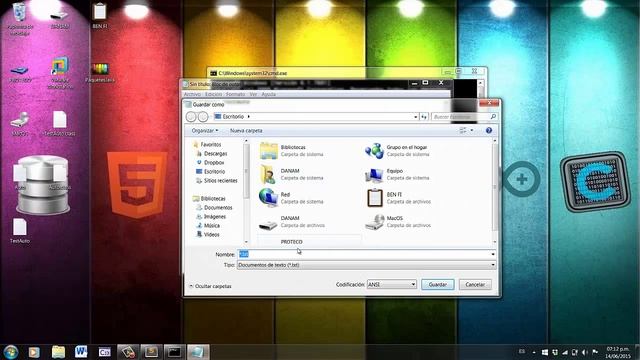Open the File Explorer taskbar icon
Screen dimensions: 640x360
pos(58,352)
